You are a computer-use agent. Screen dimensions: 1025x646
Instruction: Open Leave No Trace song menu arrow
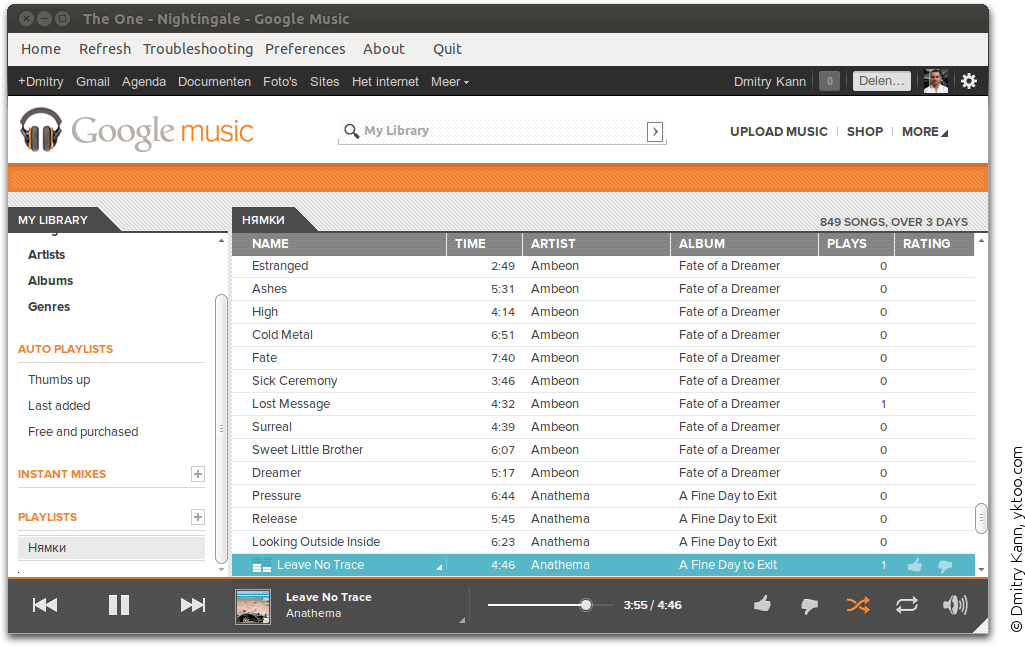[439, 566]
